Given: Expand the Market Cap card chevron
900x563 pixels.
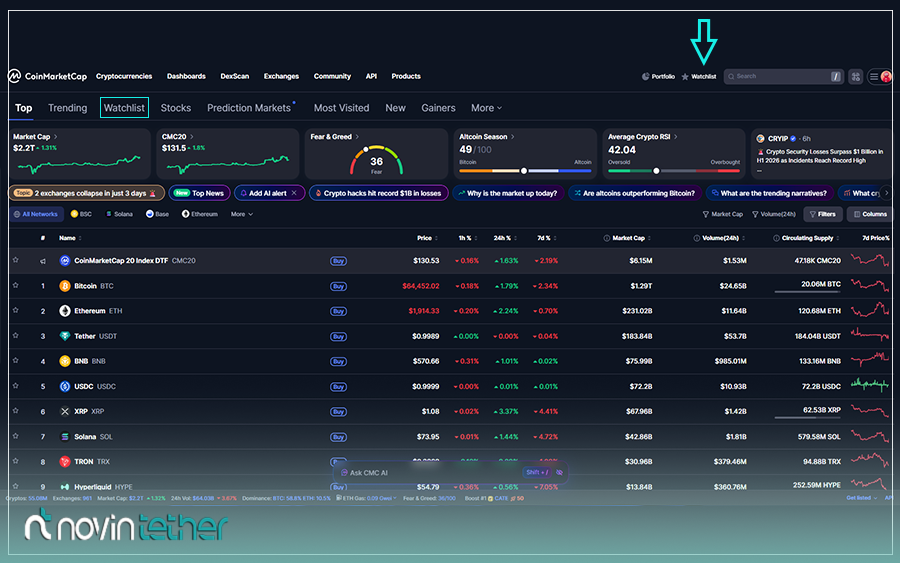Looking at the screenshot, I should click(55, 137).
